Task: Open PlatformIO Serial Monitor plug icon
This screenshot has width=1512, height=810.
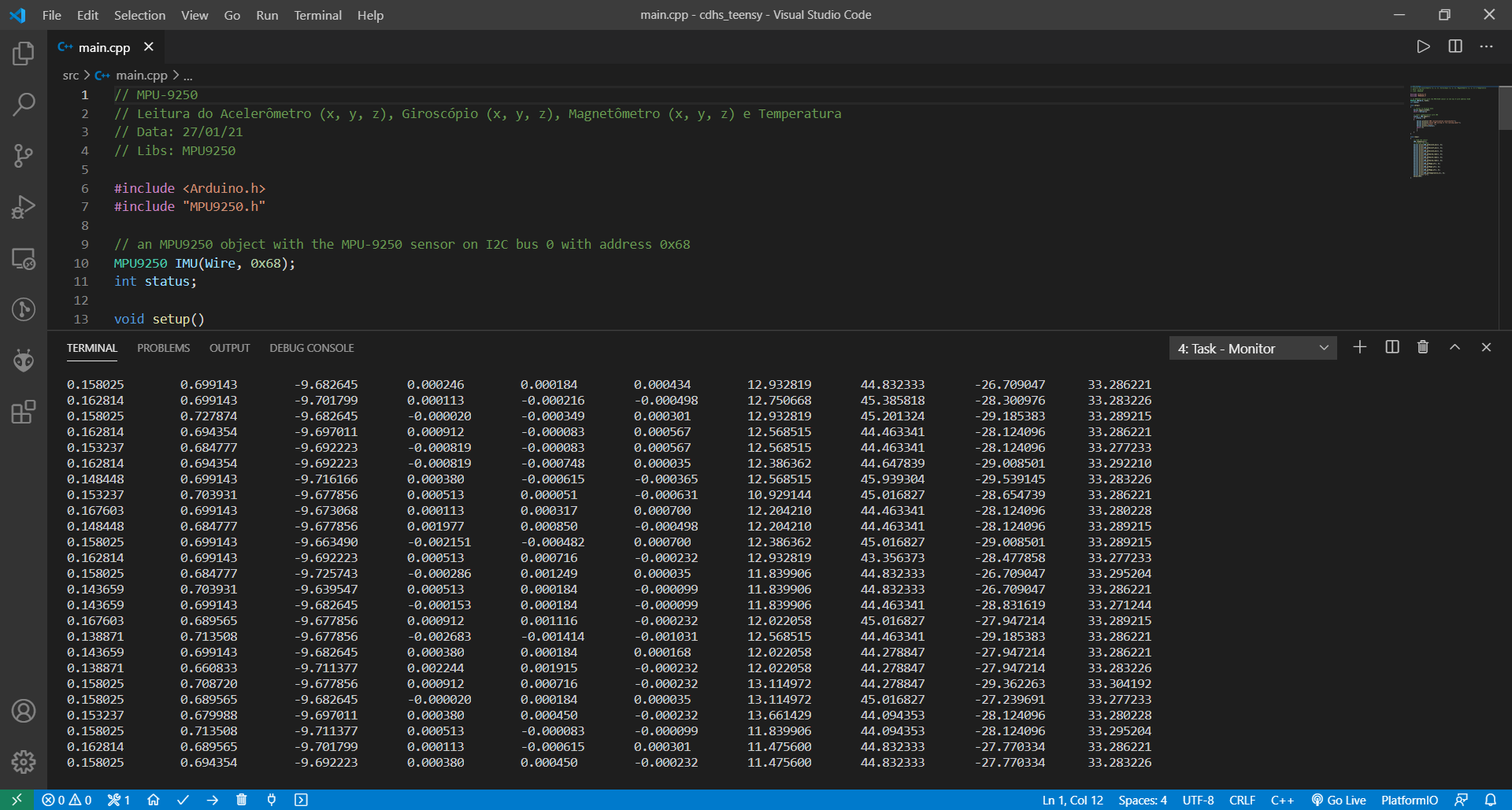Action: (272, 800)
